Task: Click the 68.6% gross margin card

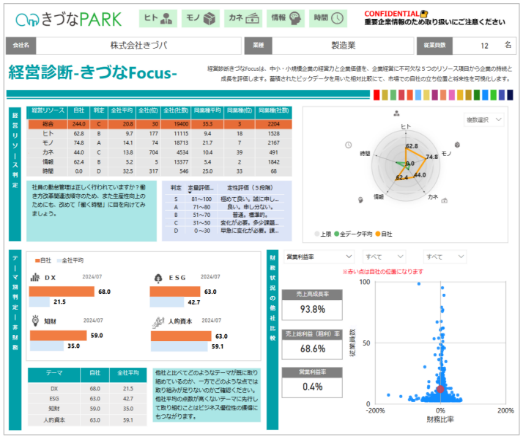Action: click(312, 345)
